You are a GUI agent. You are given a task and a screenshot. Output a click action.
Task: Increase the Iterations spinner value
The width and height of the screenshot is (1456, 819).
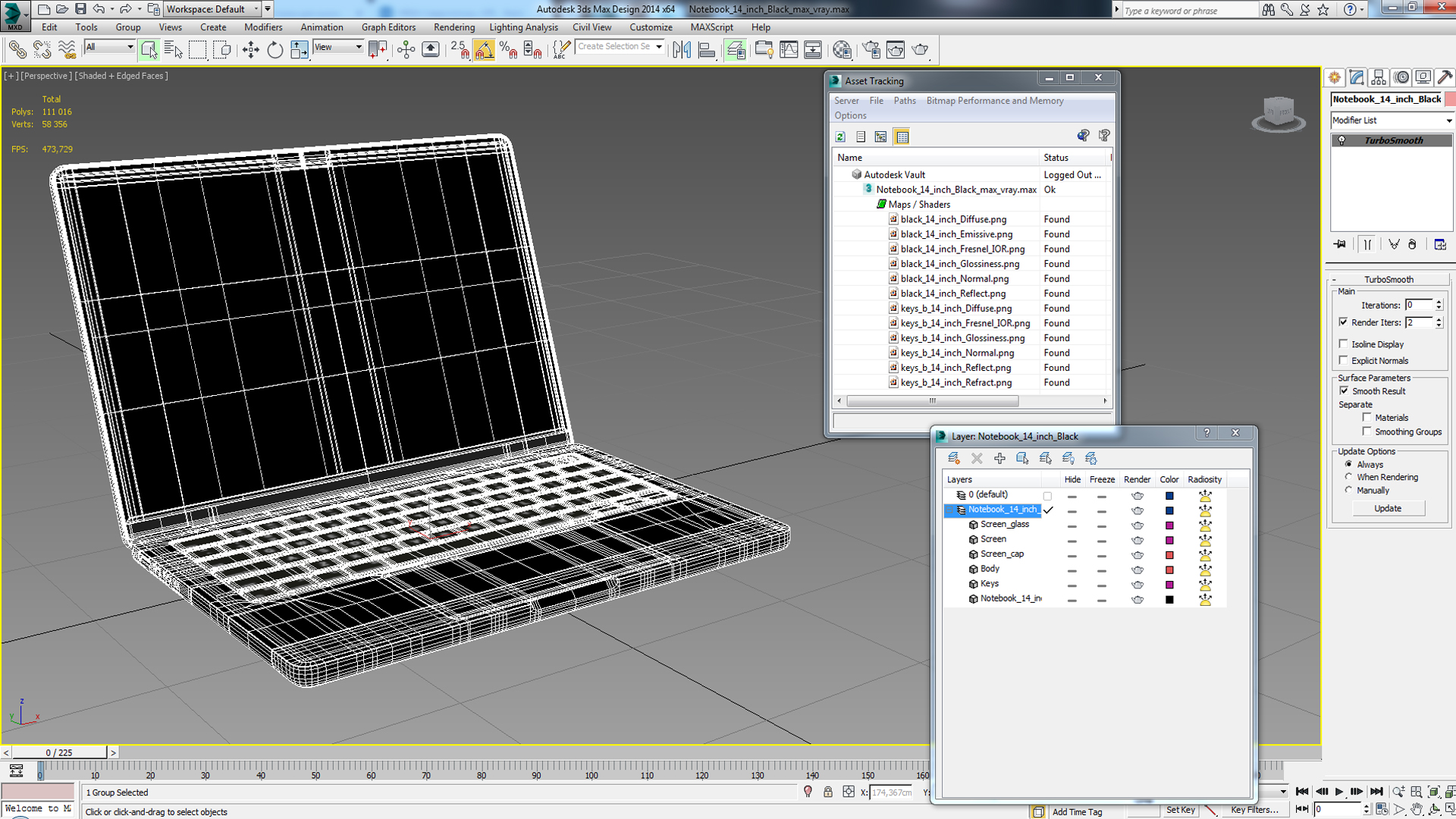pyautogui.click(x=1439, y=302)
